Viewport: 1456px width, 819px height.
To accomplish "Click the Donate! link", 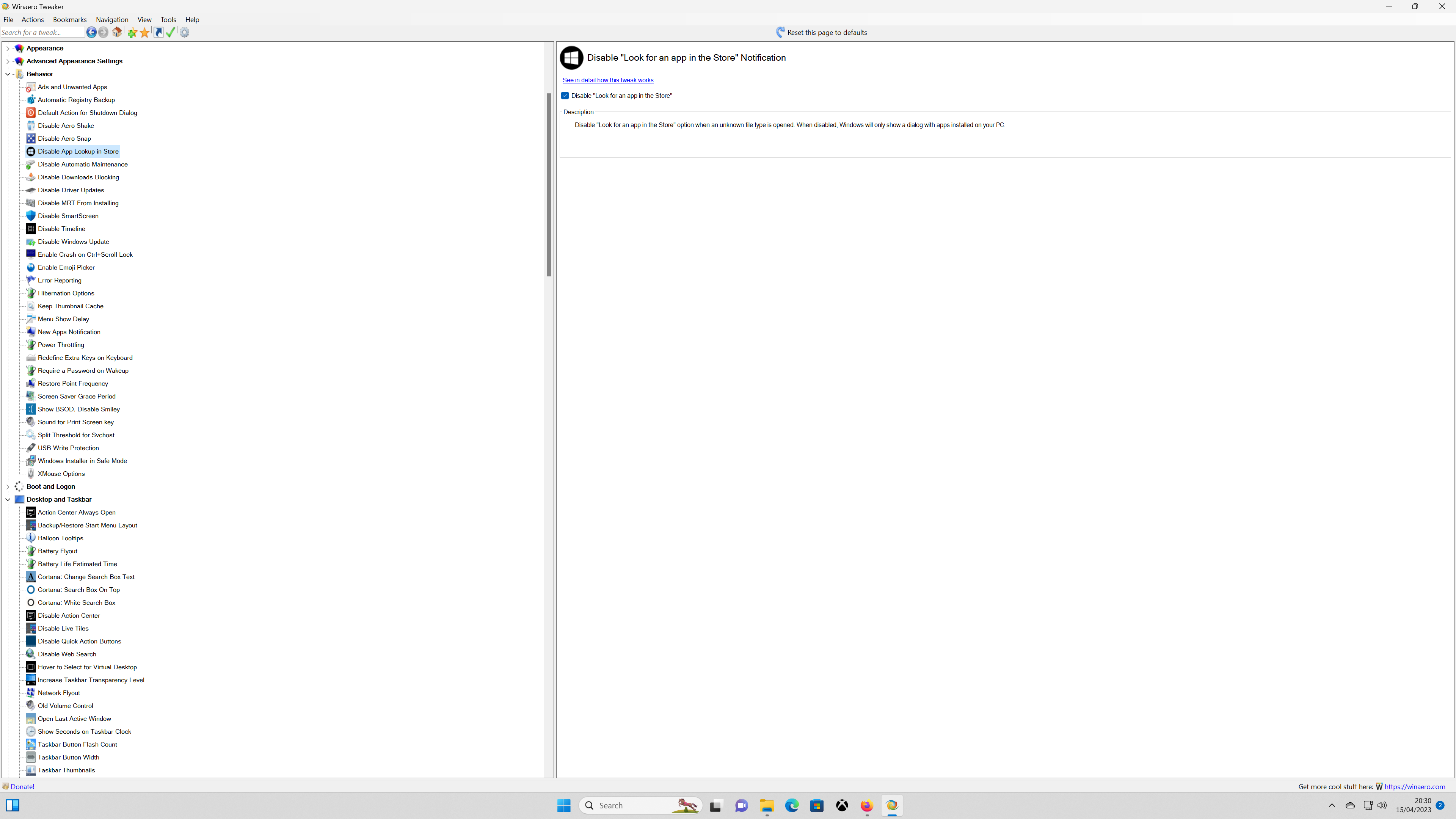I will [x=22, y=786].
